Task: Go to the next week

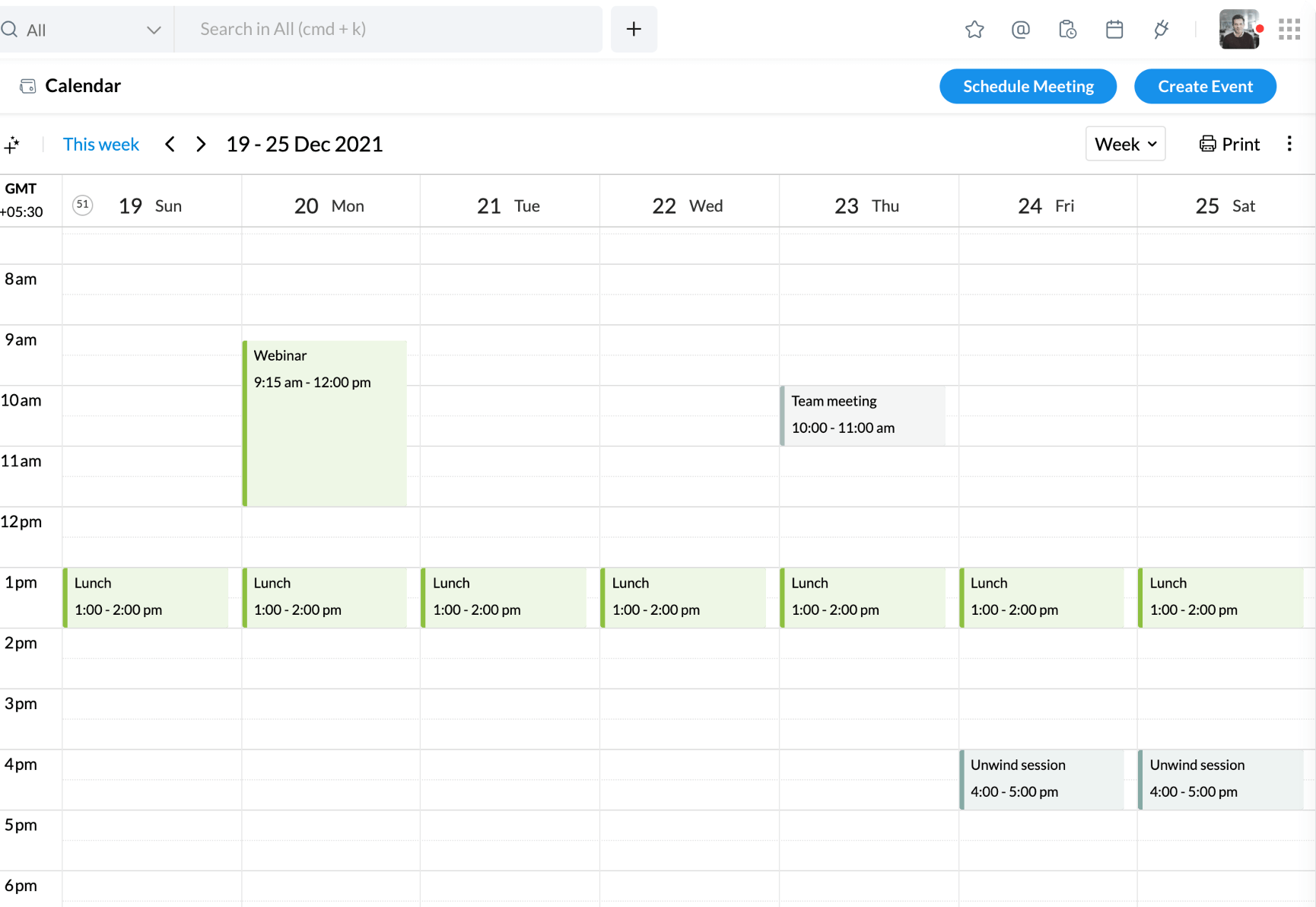Action: (200, 144)
